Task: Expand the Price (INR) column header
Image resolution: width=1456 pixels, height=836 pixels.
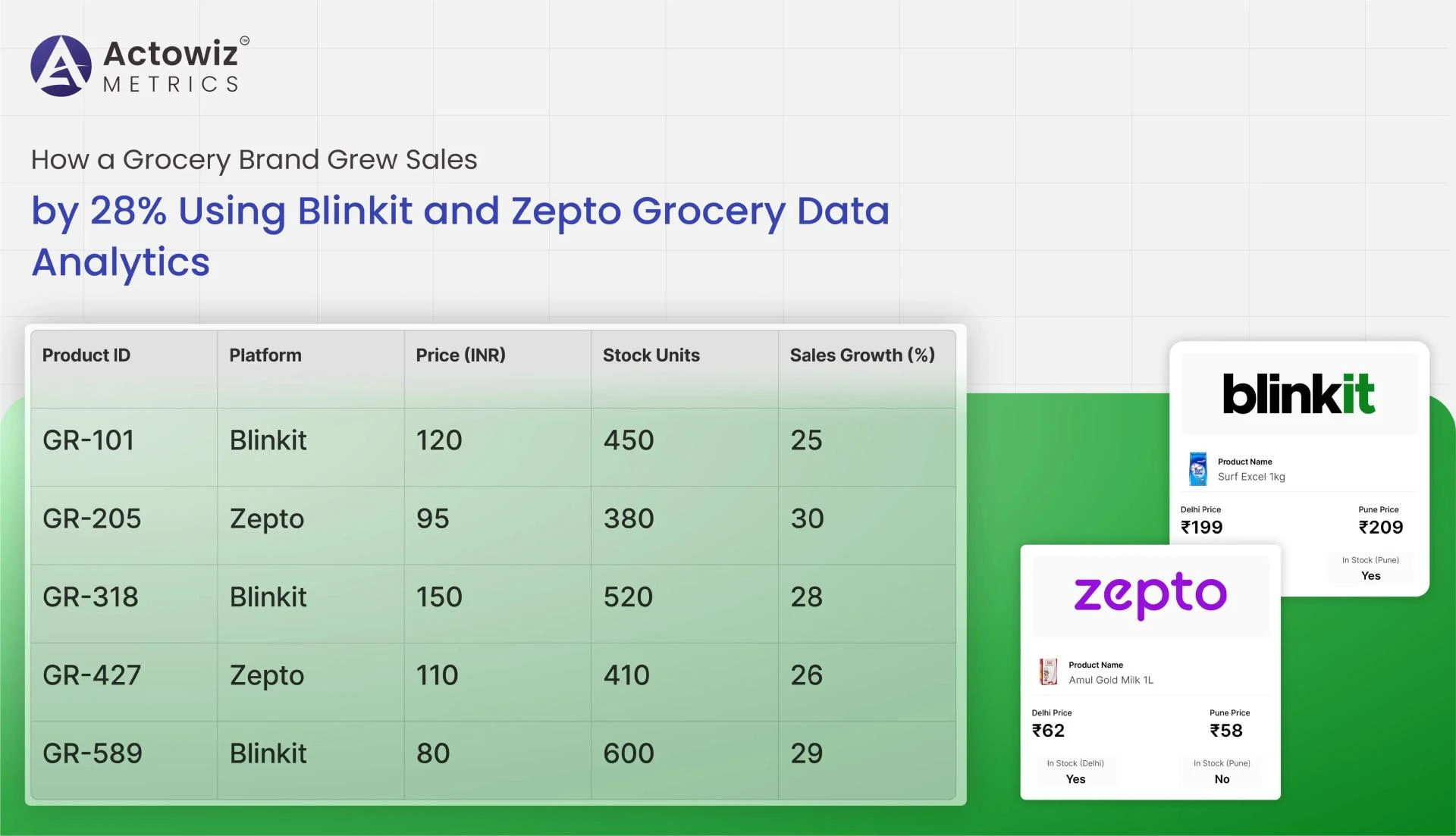Action: [461, 355]
